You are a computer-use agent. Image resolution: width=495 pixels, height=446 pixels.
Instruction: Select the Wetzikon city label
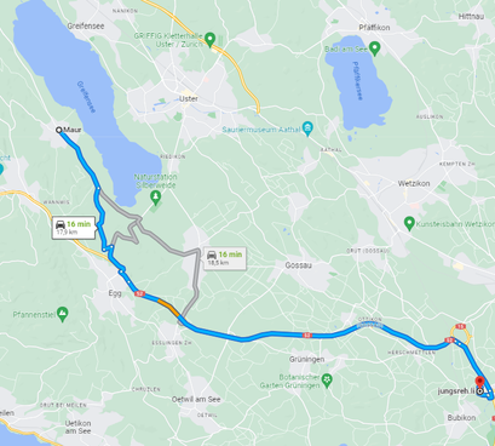click(414, 183)
